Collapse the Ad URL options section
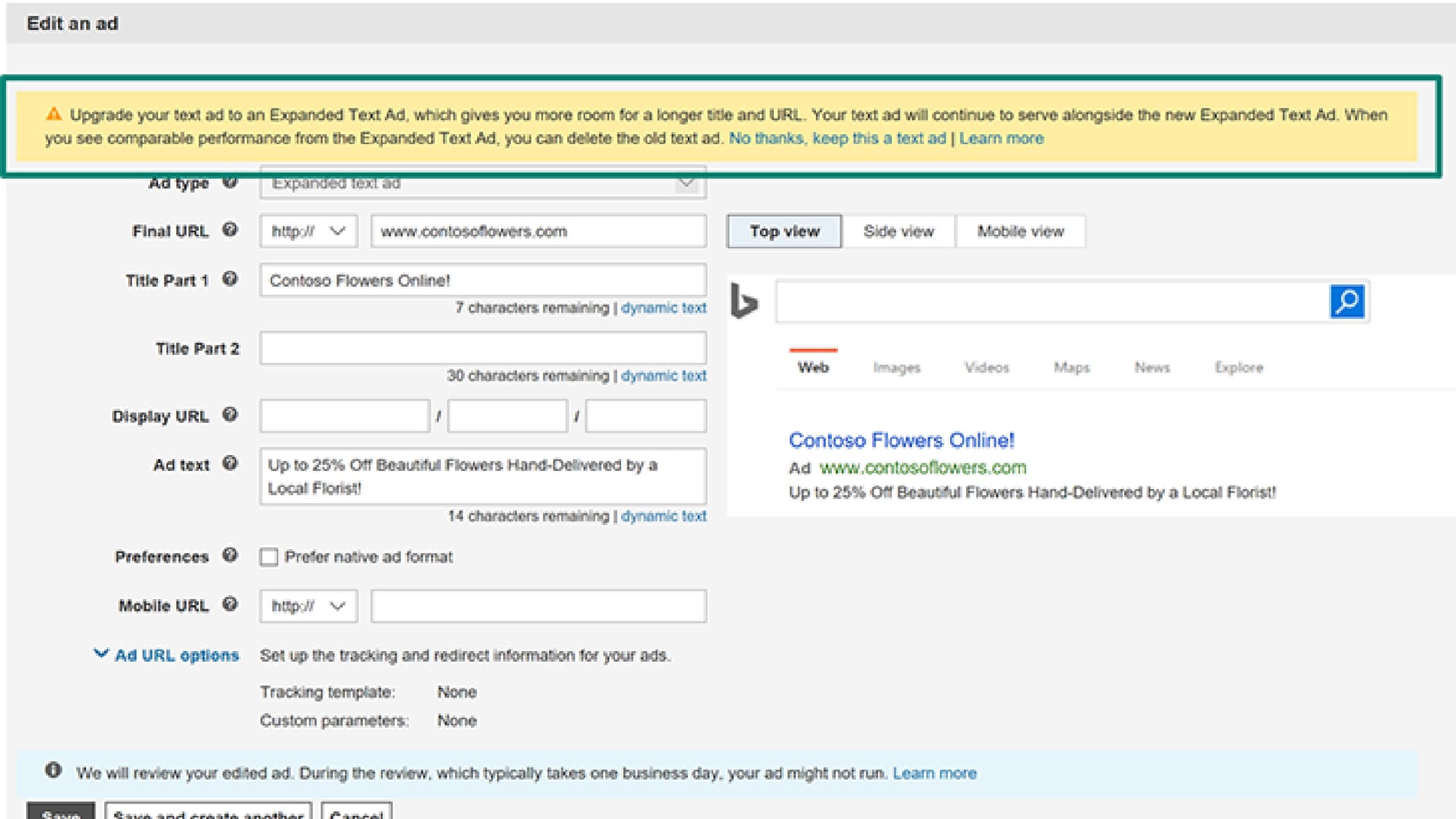Screen dimensions: 1456x819 tap(167, 654)
